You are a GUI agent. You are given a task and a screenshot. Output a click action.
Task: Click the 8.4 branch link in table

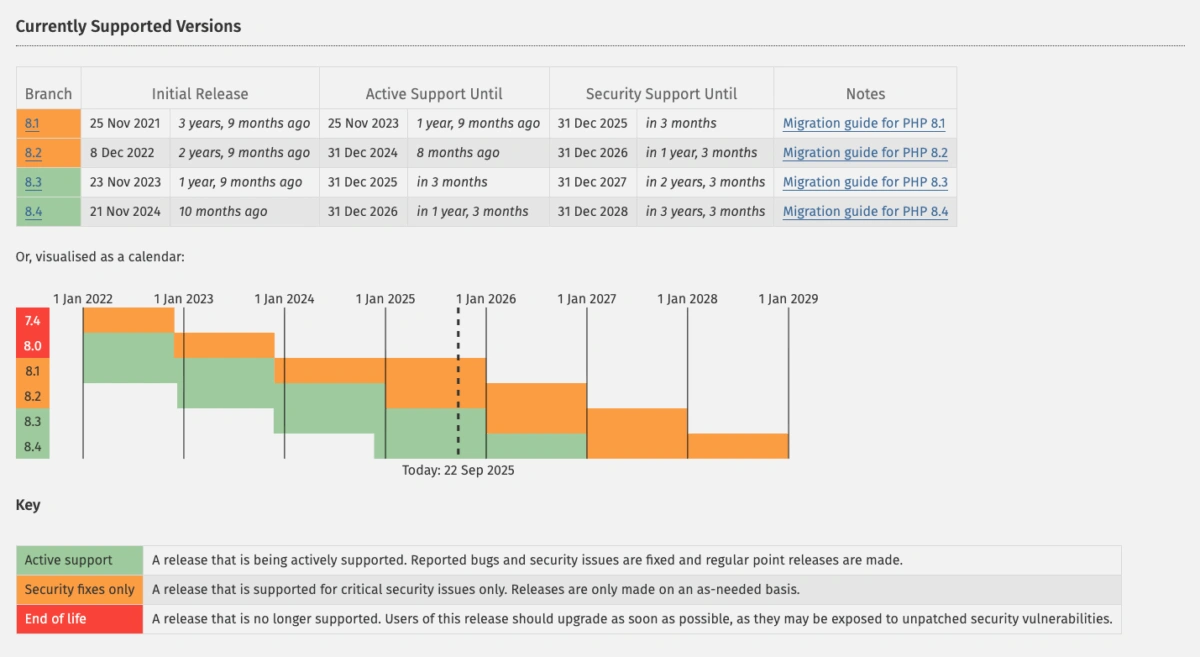(x=33, y=211)
